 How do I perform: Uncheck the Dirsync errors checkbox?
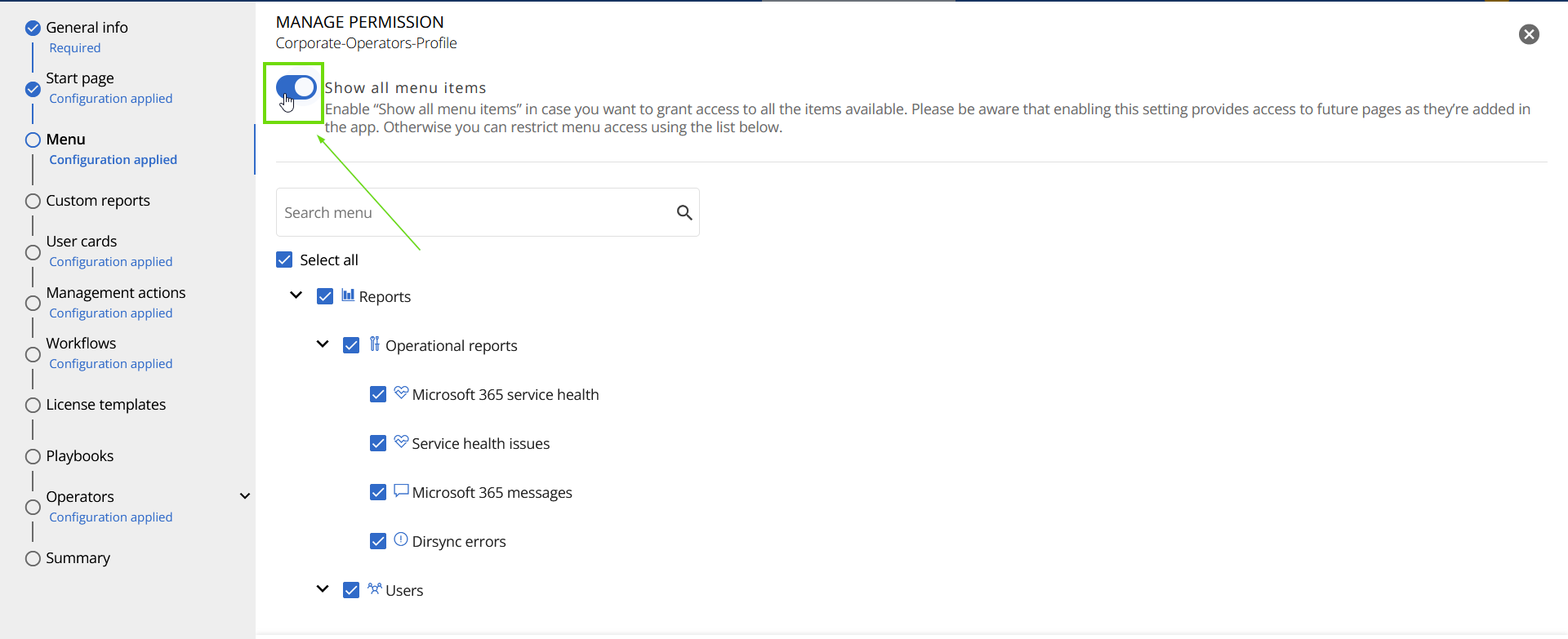(x=378, y=541)
